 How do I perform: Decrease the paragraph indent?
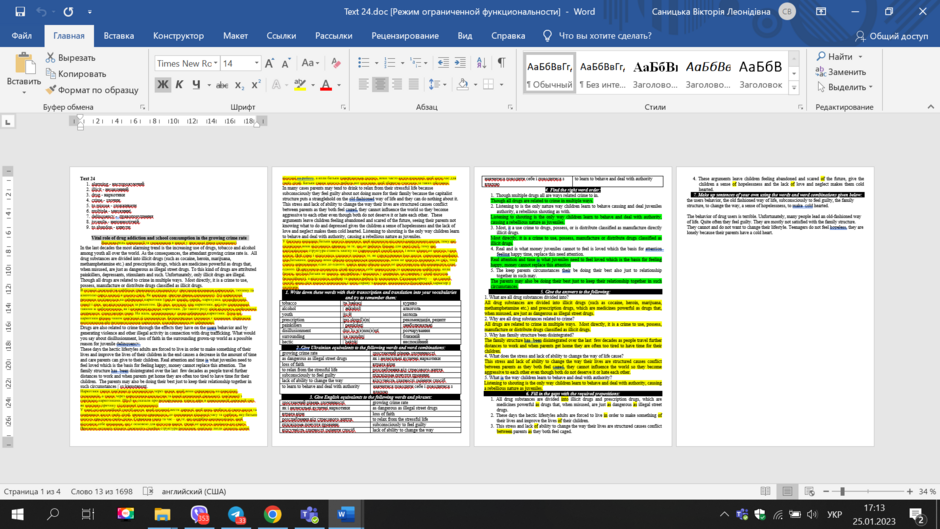(443, 63)
